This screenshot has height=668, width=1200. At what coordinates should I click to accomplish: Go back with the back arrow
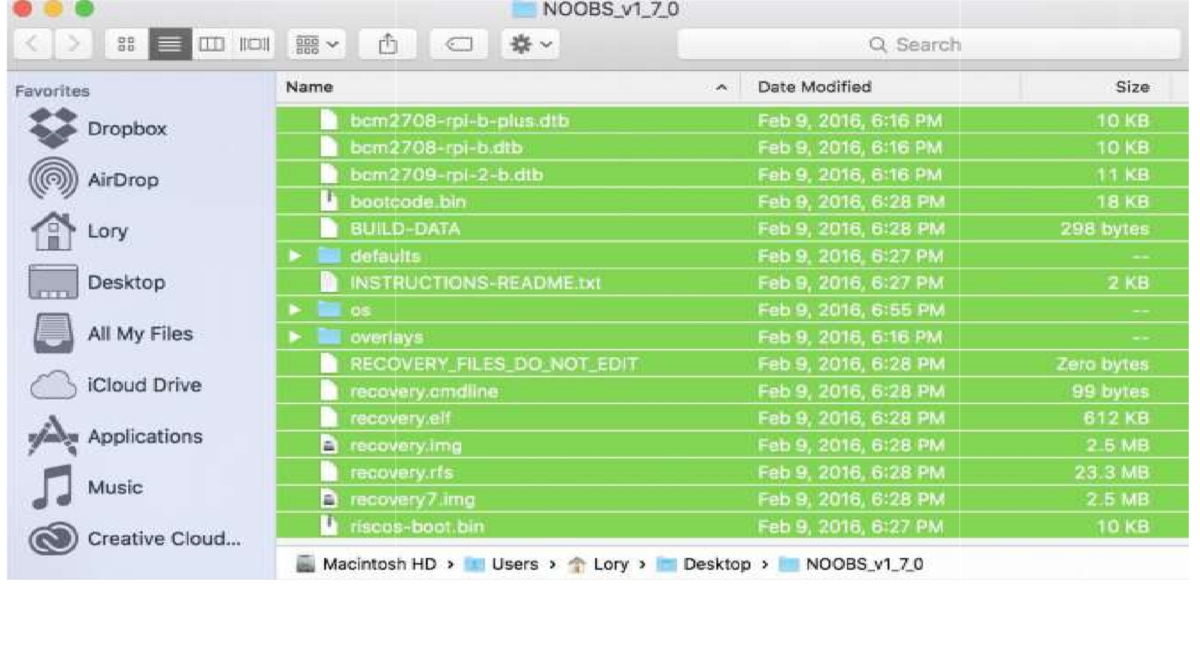coord(32,45)
